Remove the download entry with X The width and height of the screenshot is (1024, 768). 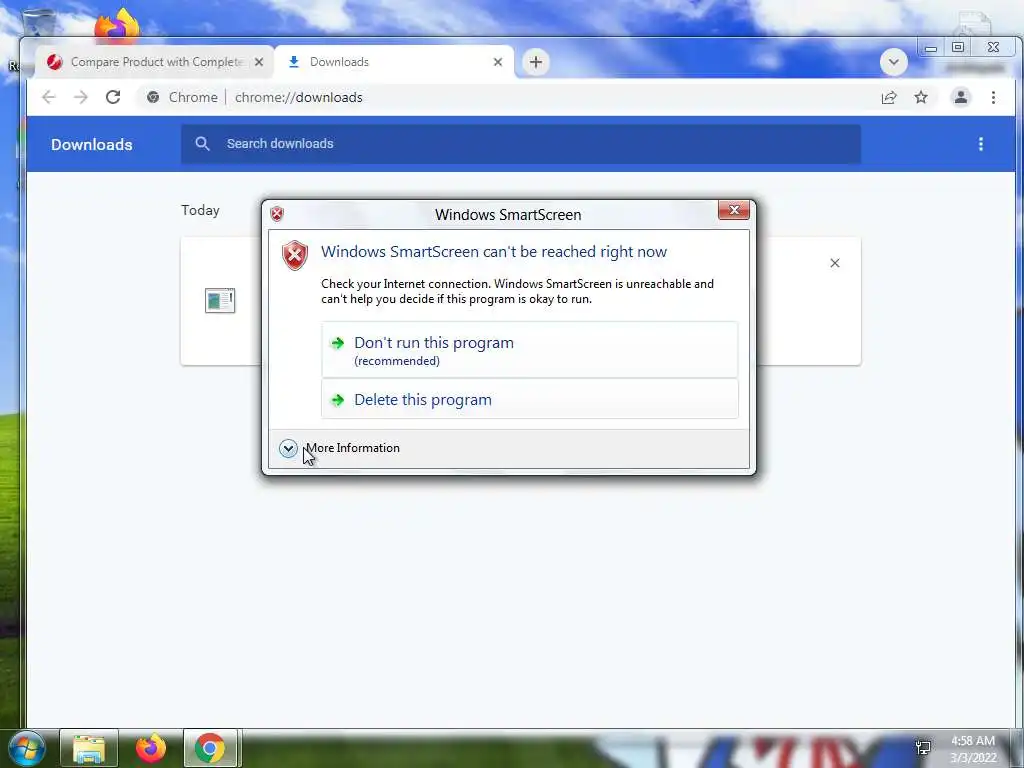[835, 263]
